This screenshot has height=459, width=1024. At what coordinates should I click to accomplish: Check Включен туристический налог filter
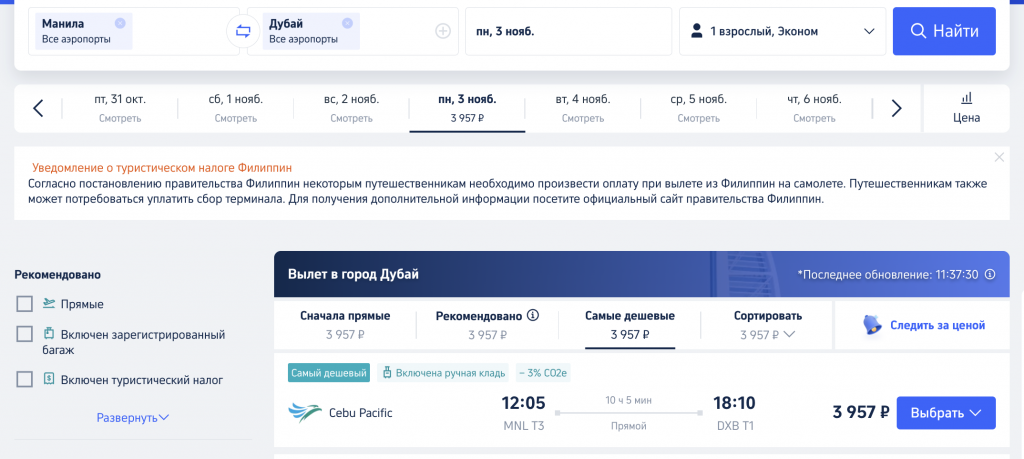pyautogui.click(x=24, y=379)
